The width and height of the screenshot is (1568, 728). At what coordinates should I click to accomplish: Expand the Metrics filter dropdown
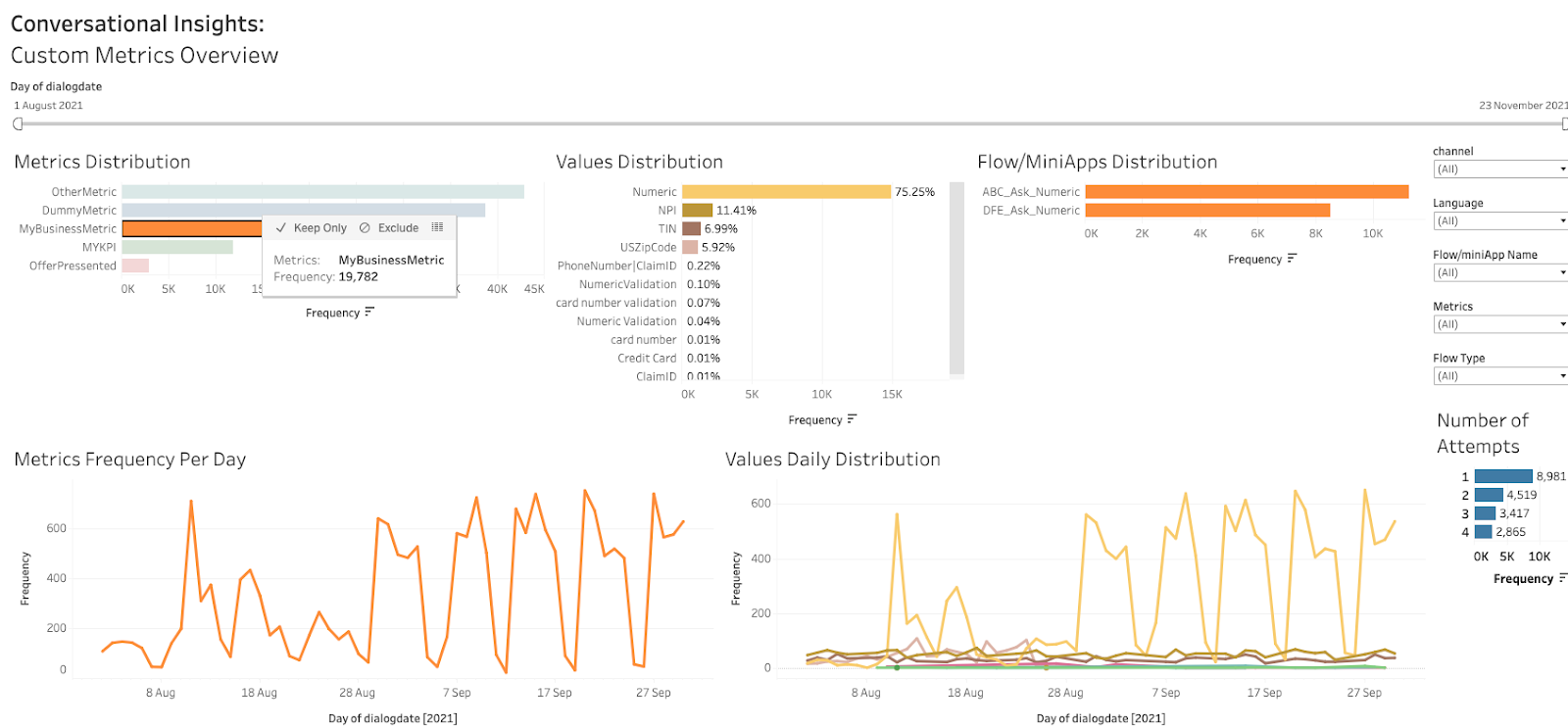1499,324
